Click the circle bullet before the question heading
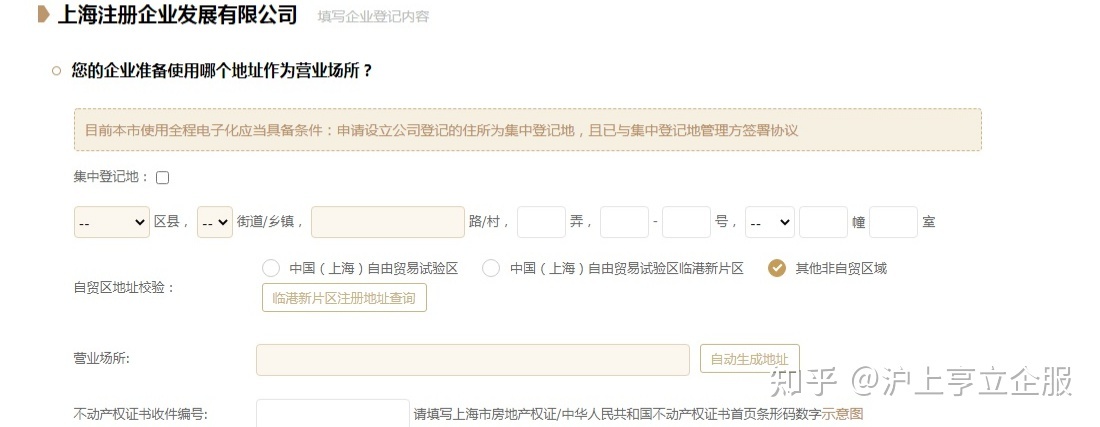Viewport: 1100px width, 427px height. (57, 71)
